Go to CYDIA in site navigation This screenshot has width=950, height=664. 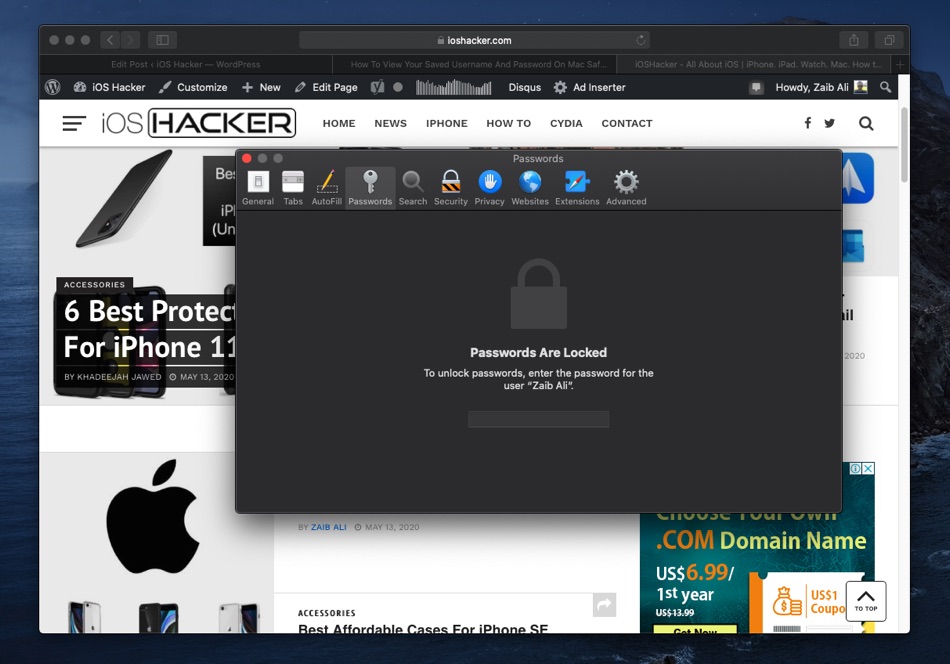566,124
